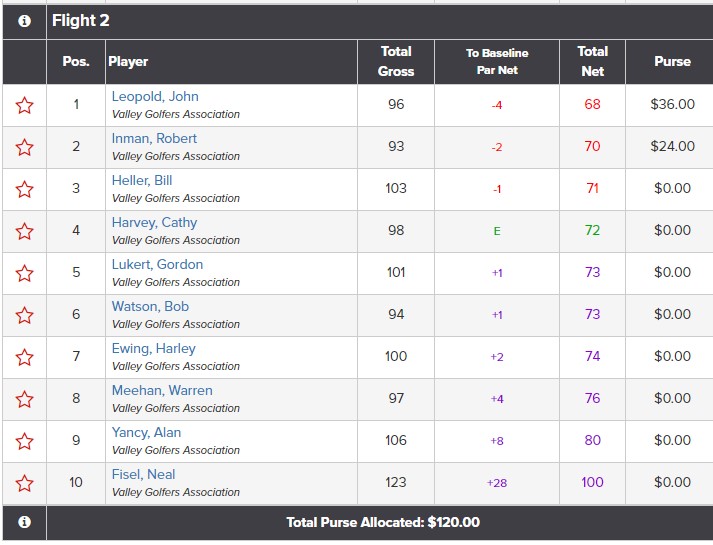Click the Purse column header
Image resolution: width=713 pixels, height=545 pixels.
coord(672,61)
